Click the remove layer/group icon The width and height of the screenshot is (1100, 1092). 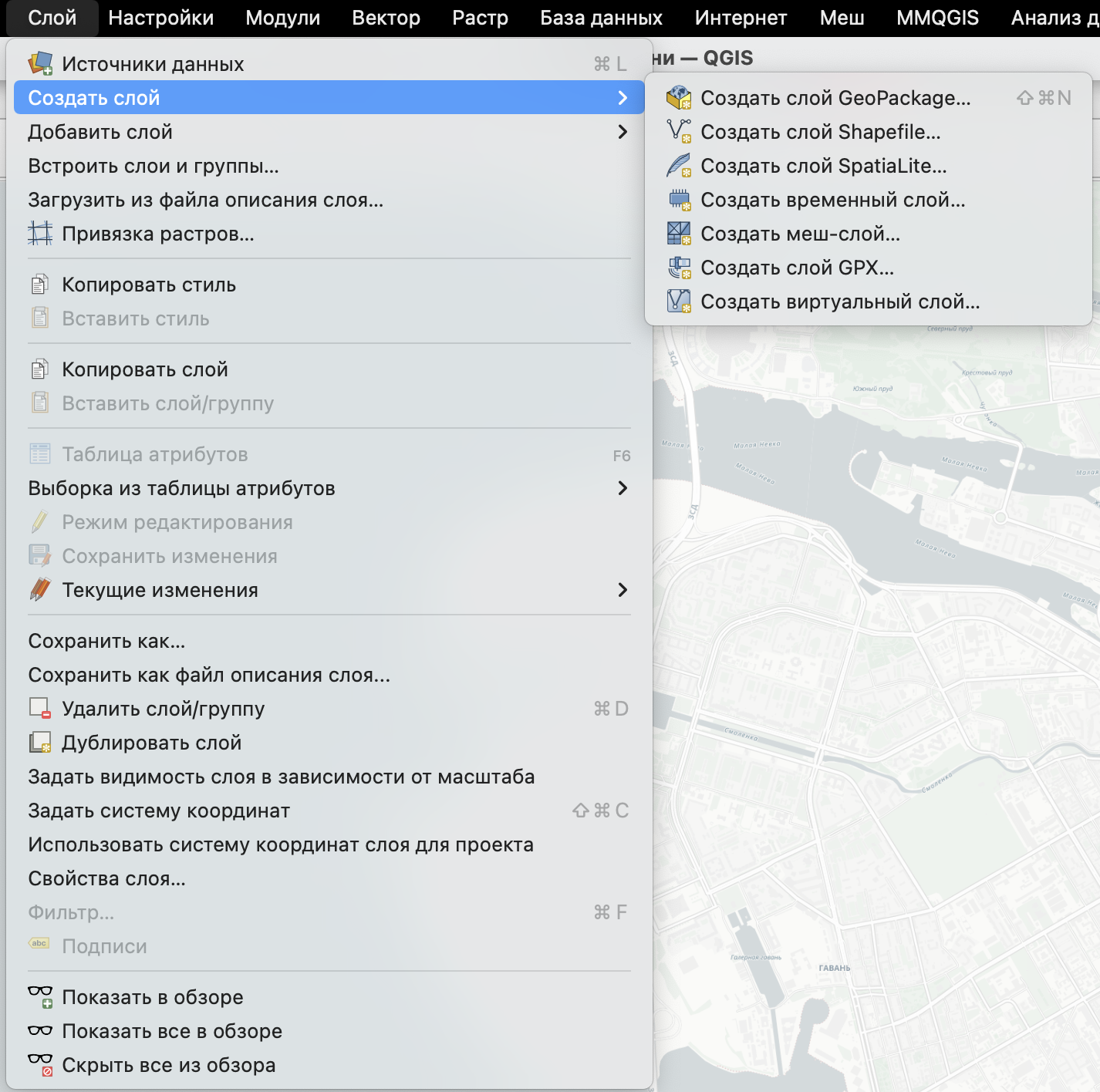(40, 709)
